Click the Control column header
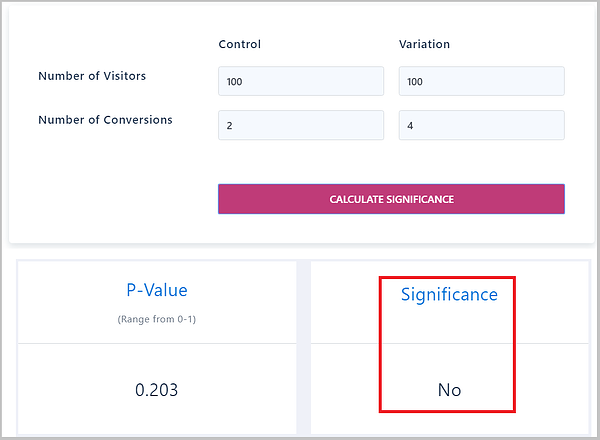The width and height of the screenshot is (600, 440). (239, 44)
